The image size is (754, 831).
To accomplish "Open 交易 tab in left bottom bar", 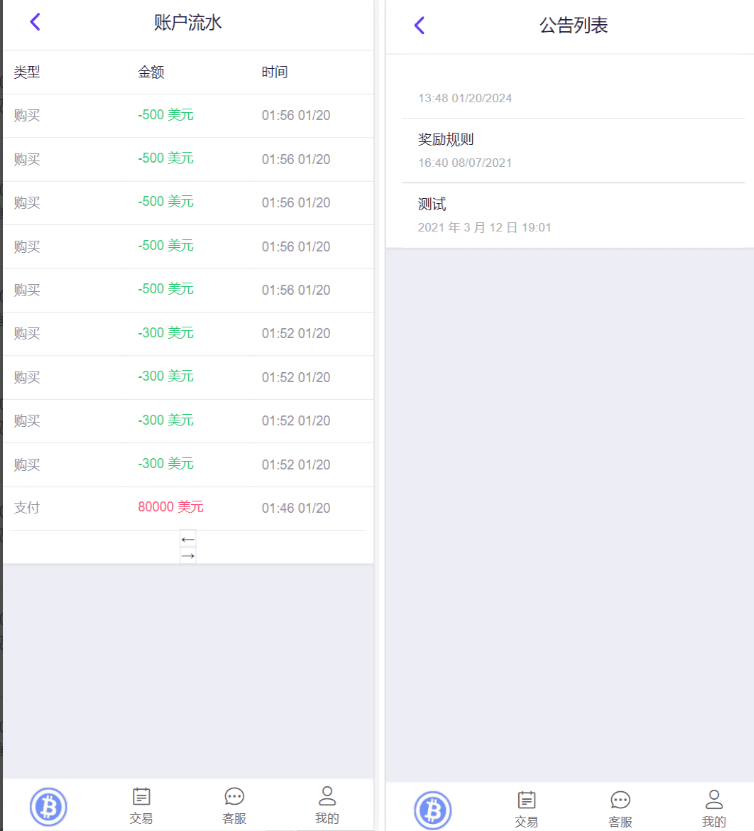I will (141, 806).
